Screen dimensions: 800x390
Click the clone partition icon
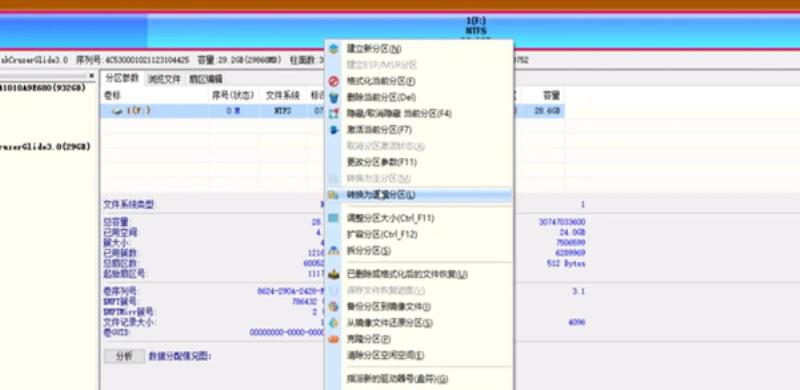[334, 339]
